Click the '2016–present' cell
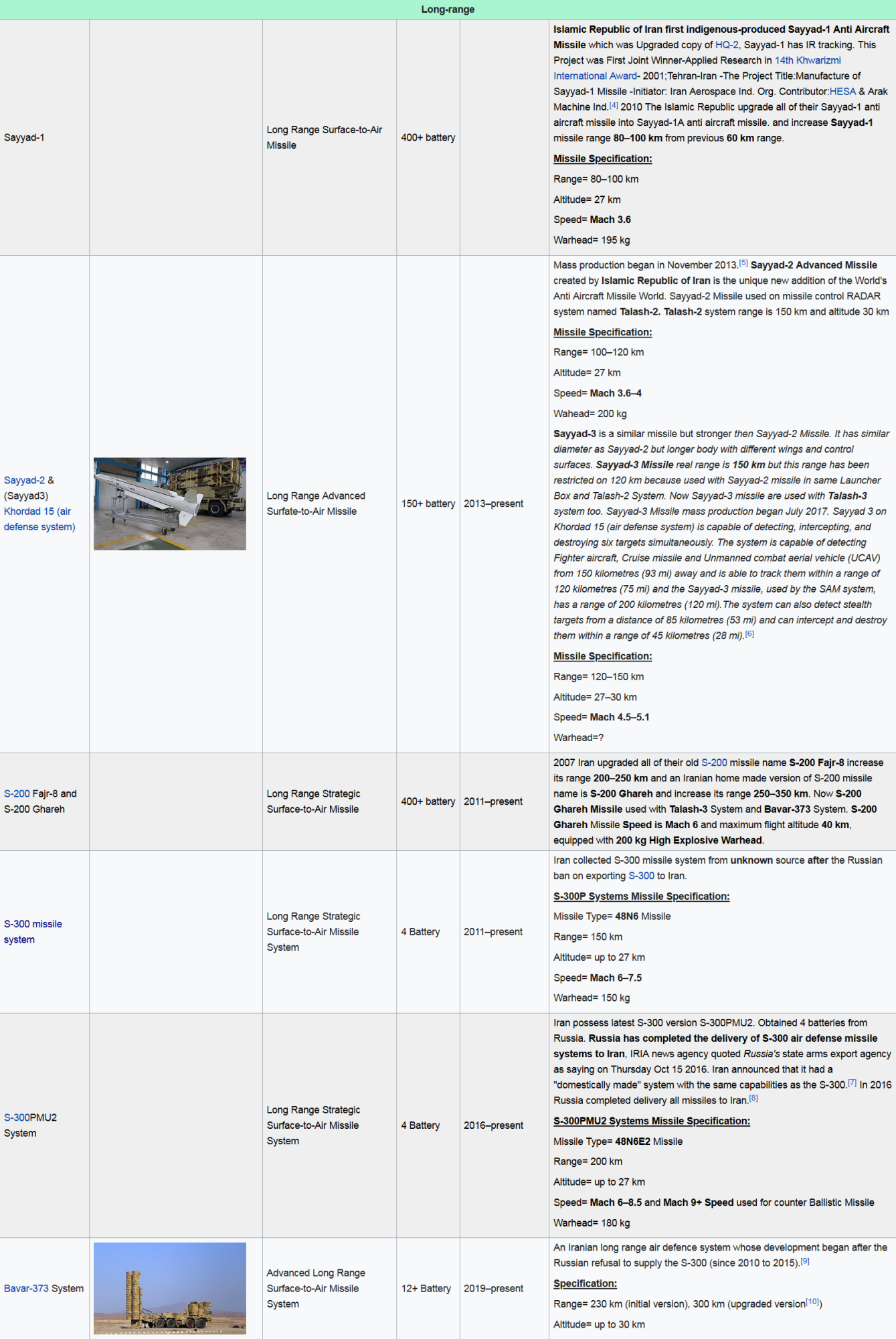The height and width of the screenshot is (1339, 896). pyautogui.click(x=505, y=1125)
